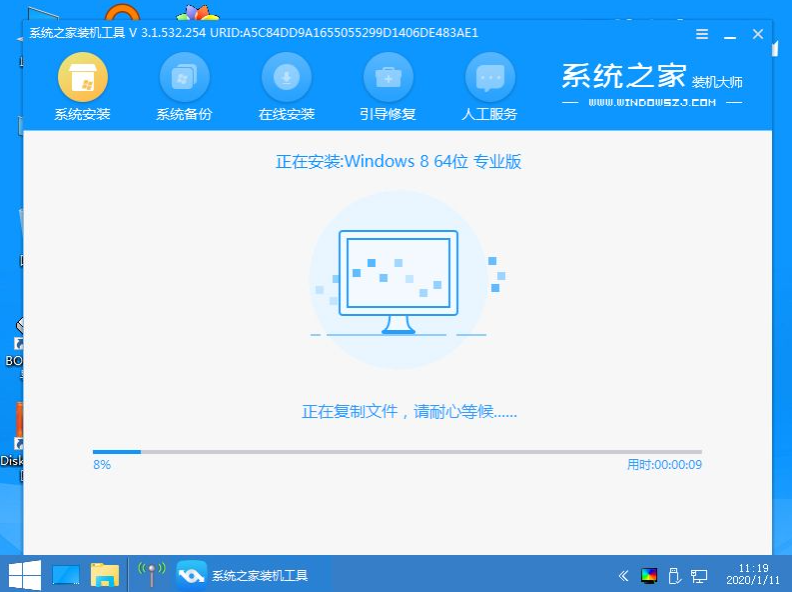
Task: Open File Explorer from the taskbar
Action: pos(105,575)
